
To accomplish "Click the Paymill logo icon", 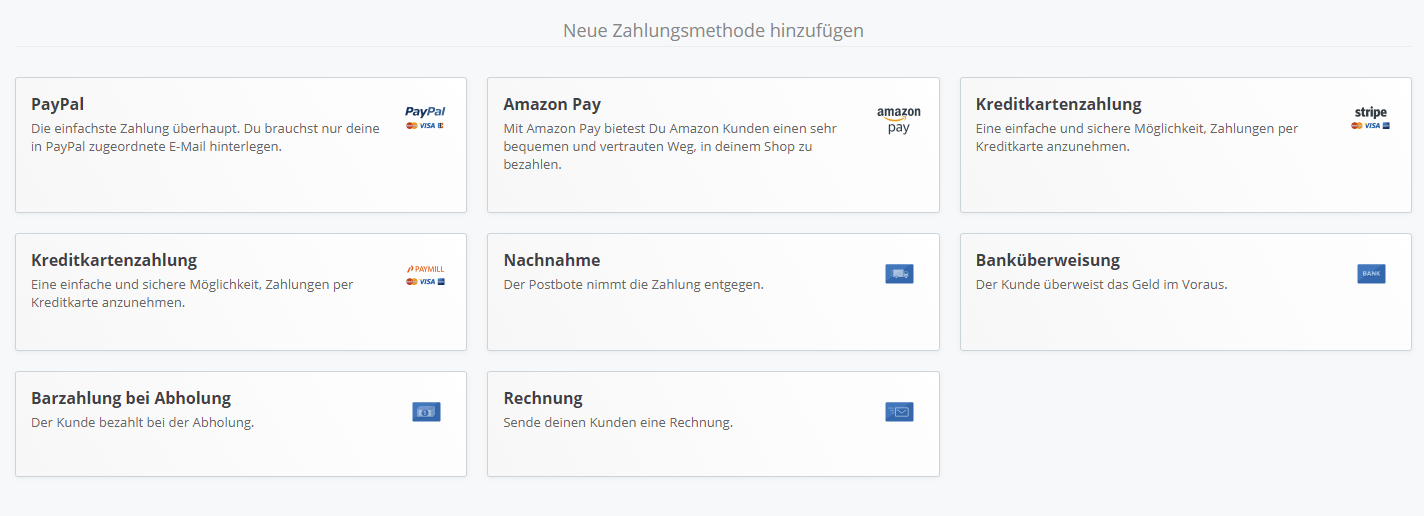I will (x=426, y=274).
